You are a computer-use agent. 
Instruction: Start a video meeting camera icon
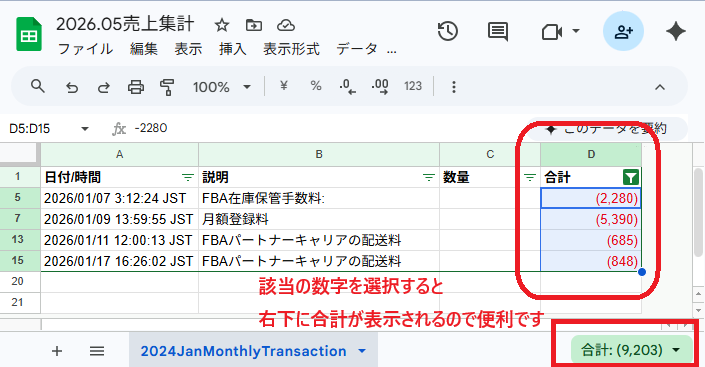point(552,32)
